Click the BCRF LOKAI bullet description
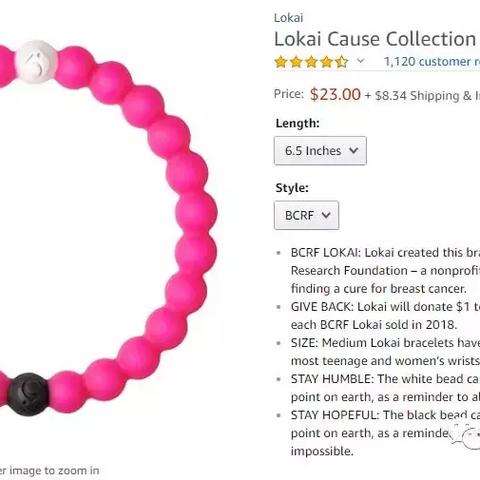 pos(385,271)
